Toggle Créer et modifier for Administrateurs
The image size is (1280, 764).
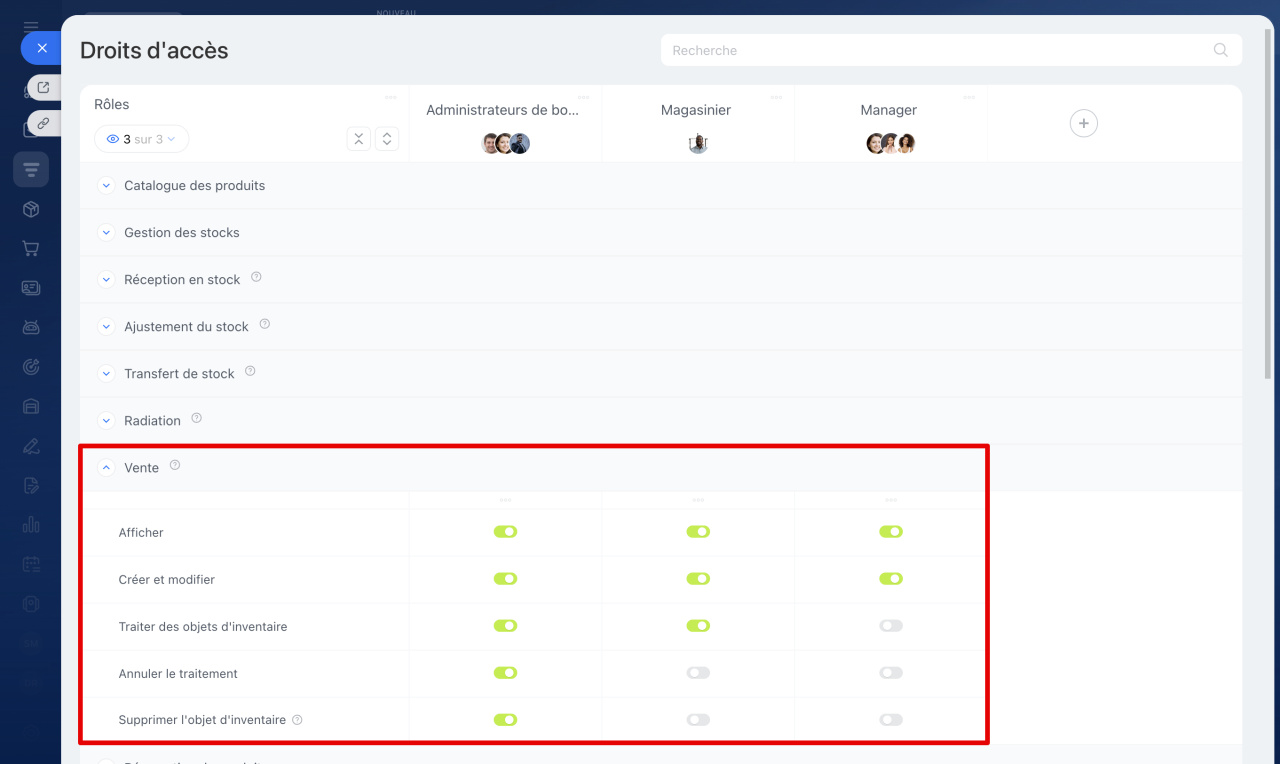(x=505, y=579)
